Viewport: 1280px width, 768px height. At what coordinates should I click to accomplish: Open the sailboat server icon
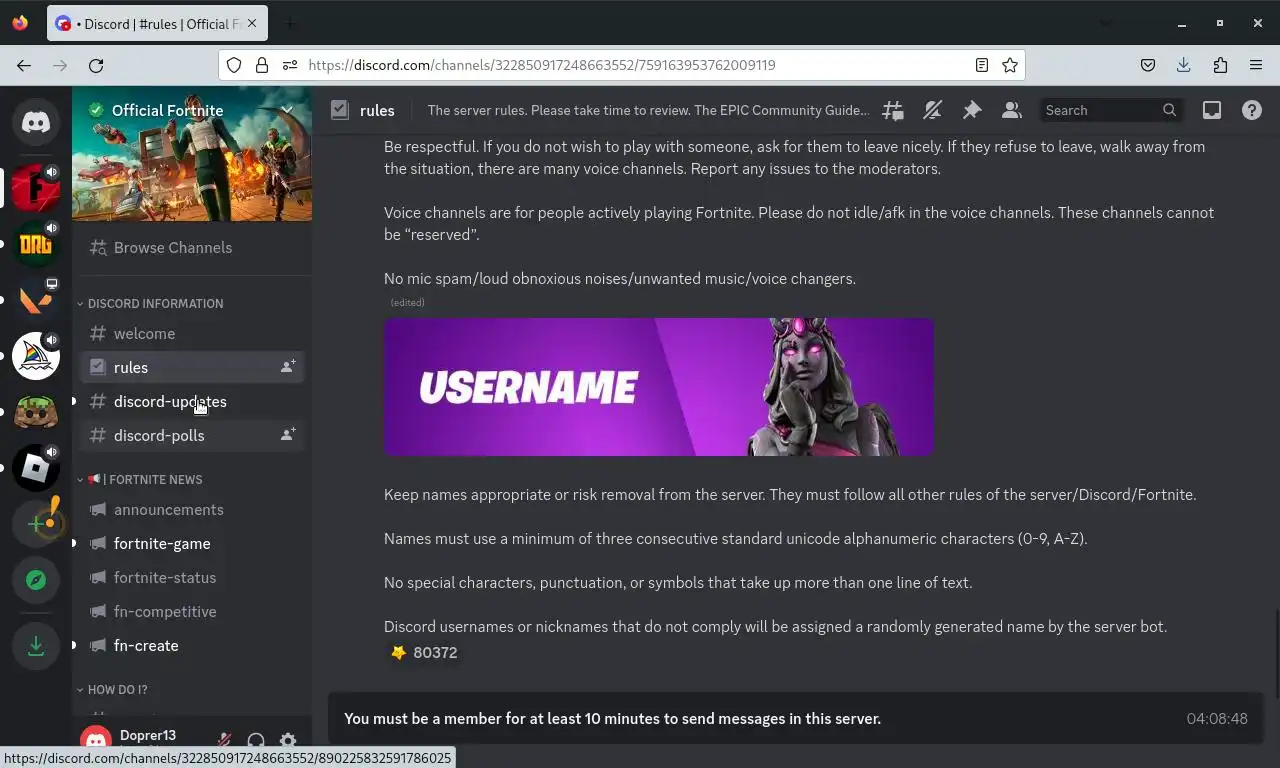point(36,356)
